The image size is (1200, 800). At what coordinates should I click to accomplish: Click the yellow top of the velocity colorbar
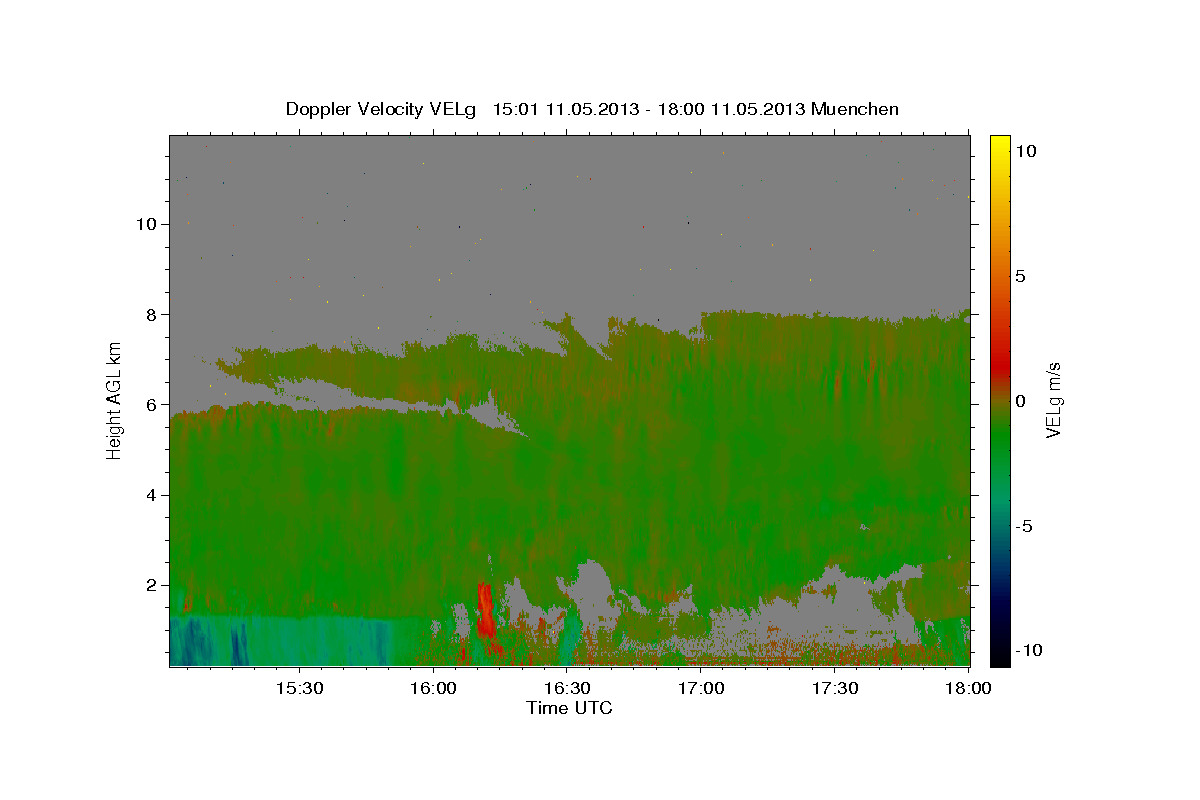(999, 145)
